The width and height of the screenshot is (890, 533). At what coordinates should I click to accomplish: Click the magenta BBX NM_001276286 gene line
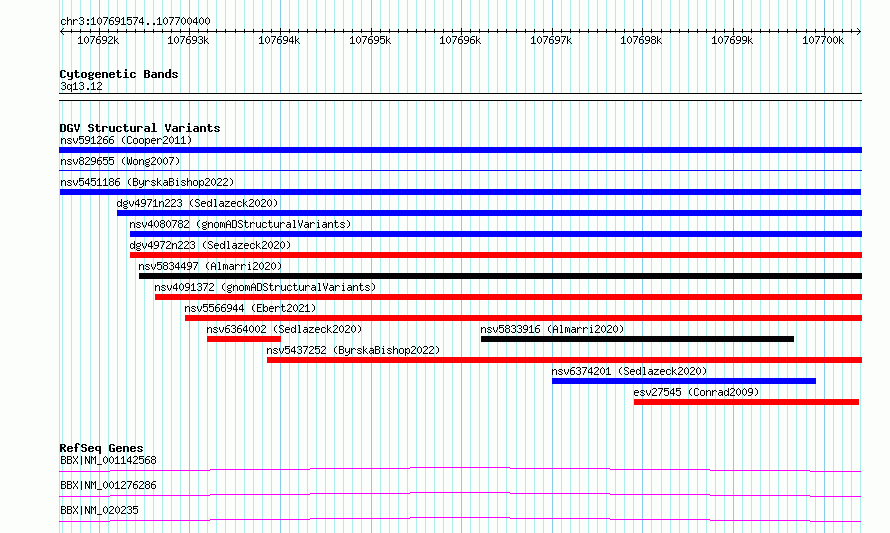tap(460, 494)
